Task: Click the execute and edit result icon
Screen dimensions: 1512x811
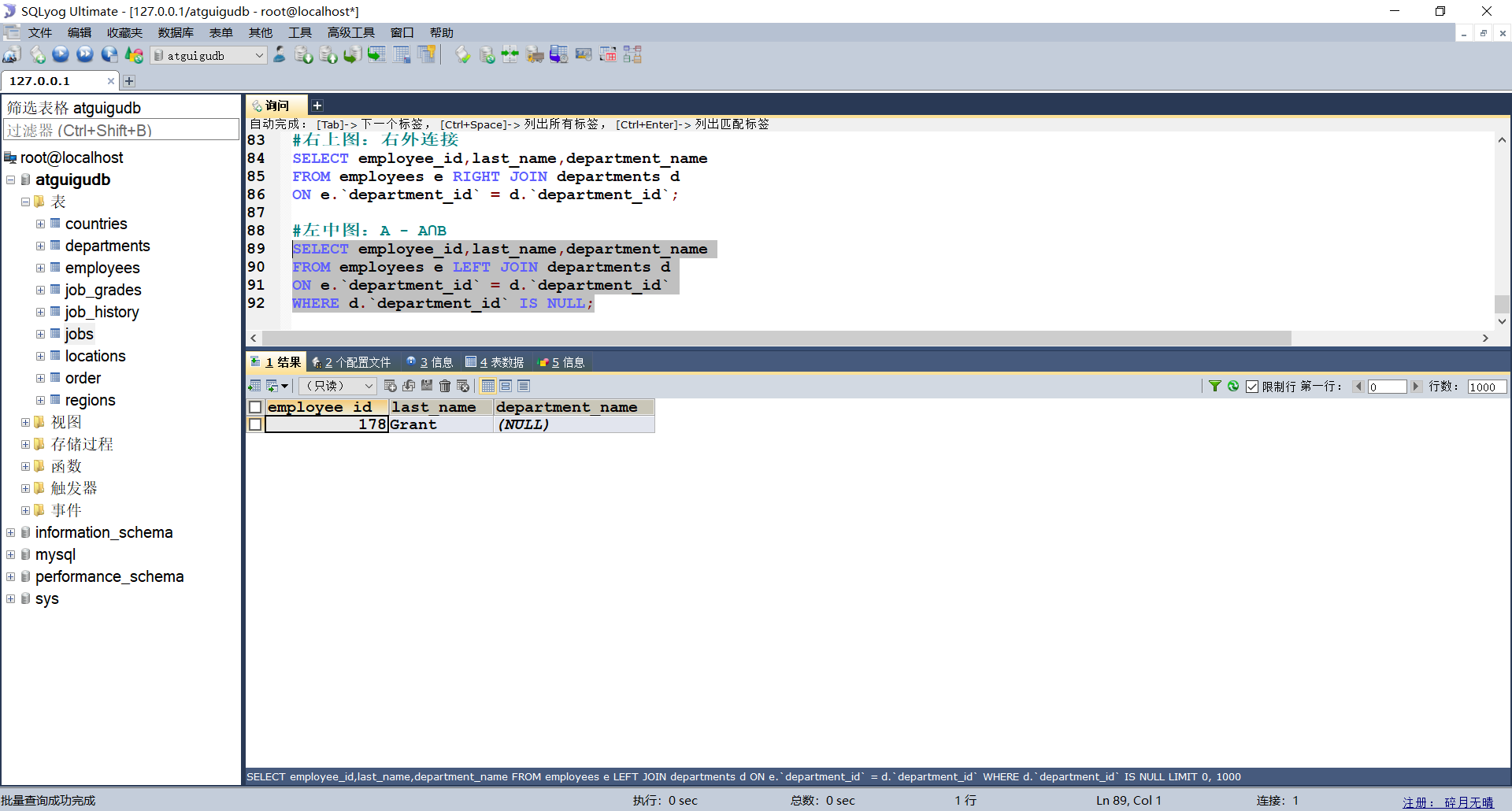Action: tap(109, 55)
